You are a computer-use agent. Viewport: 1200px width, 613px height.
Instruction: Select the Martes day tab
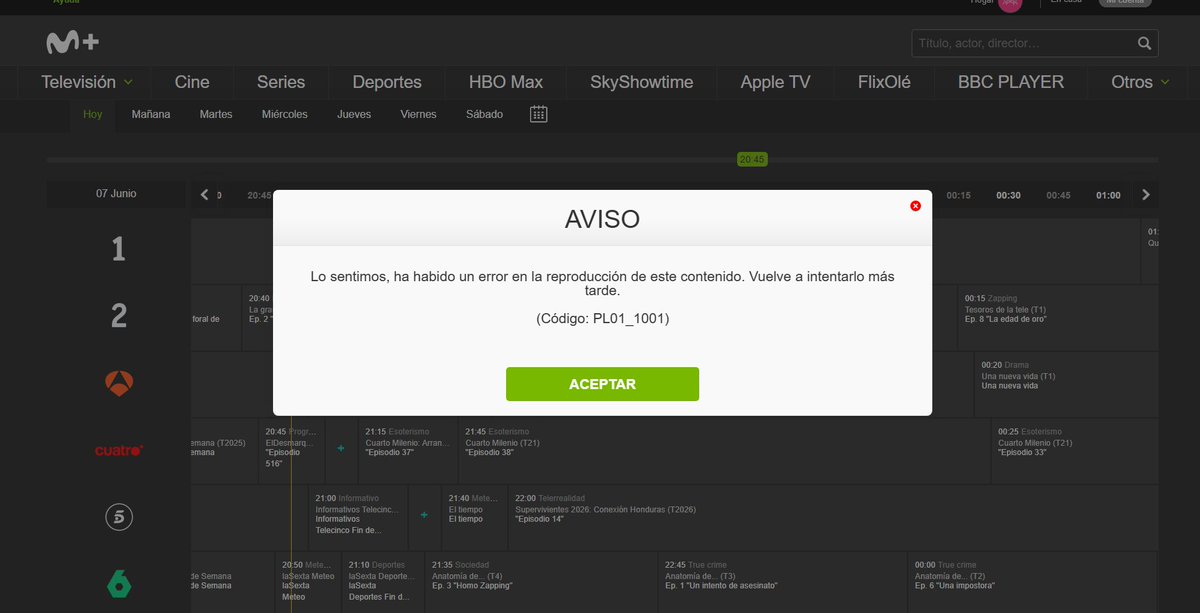tap(216, 114)
